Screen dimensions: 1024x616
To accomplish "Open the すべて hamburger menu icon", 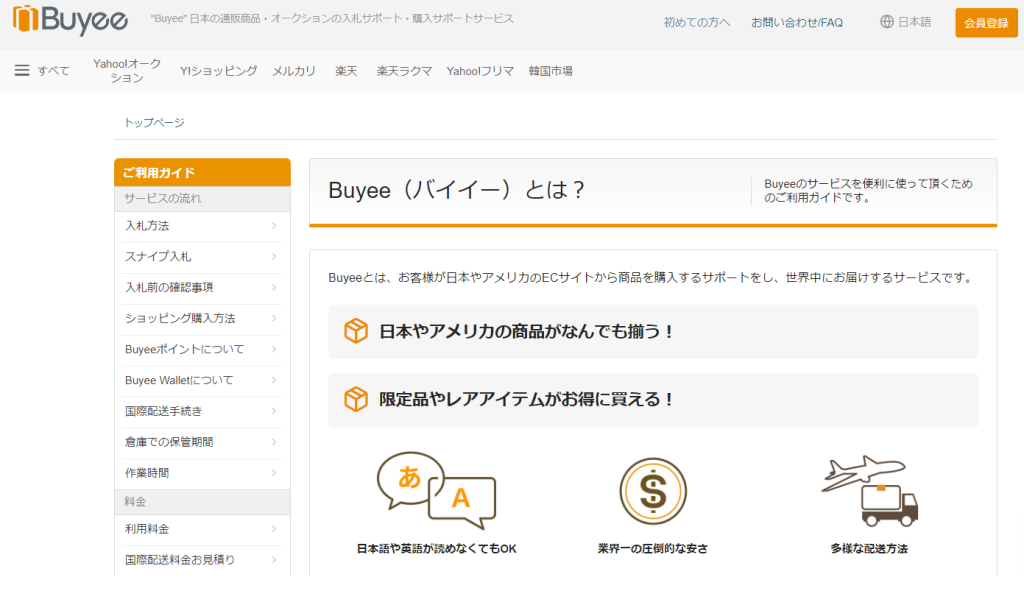I will pyautogui.click(x=21, y=70).
